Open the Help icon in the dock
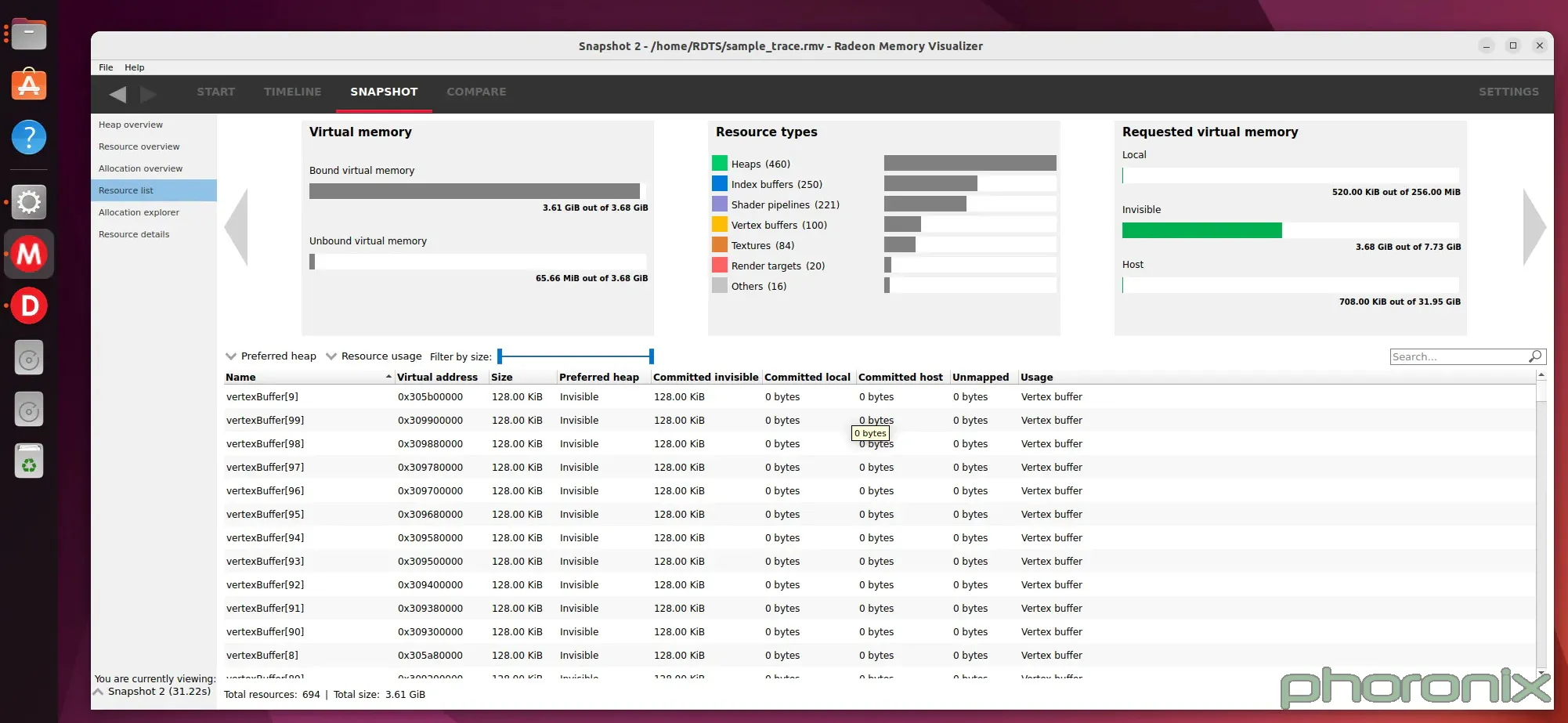1568x723 pixels. pos(29,137)
